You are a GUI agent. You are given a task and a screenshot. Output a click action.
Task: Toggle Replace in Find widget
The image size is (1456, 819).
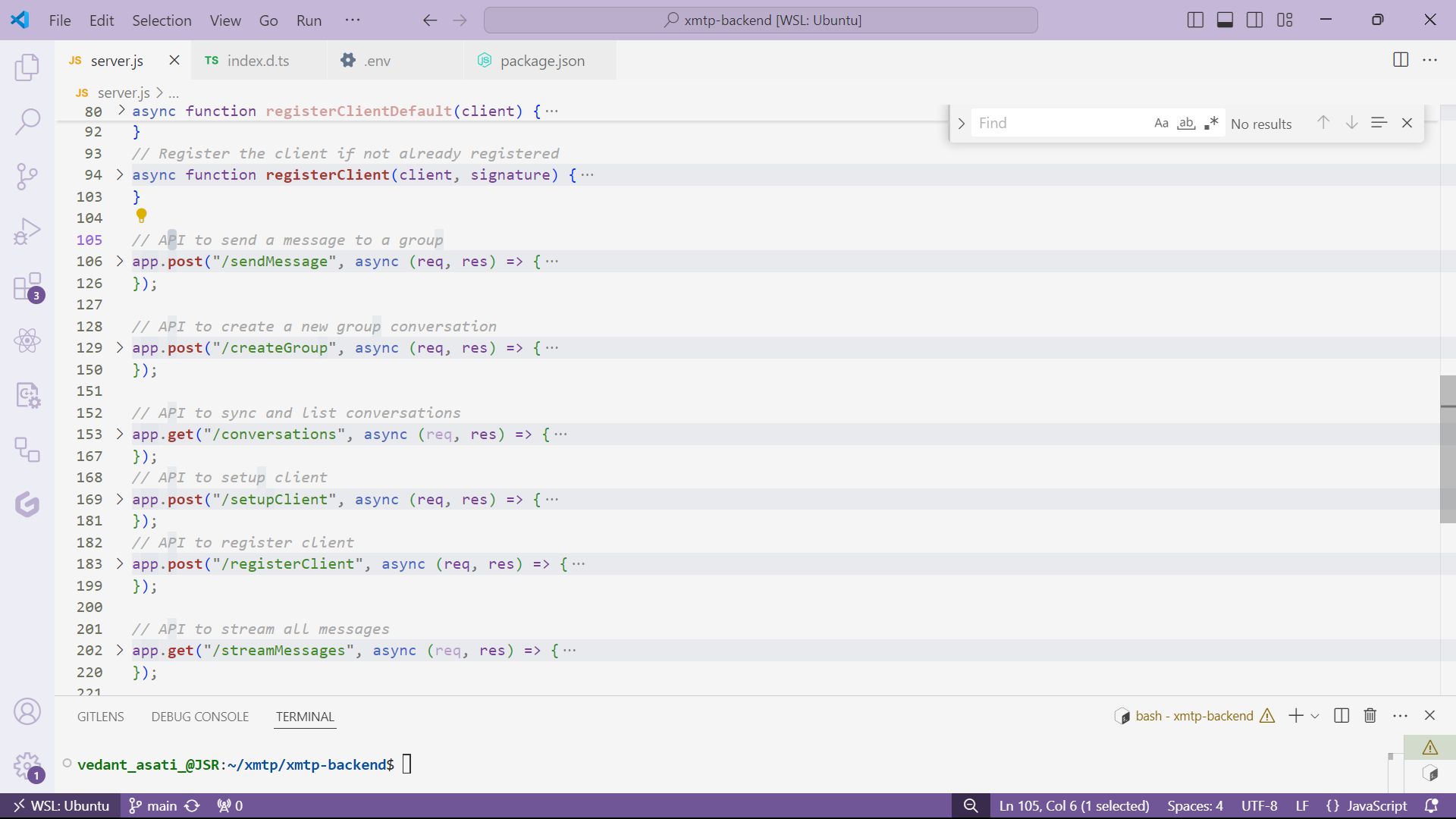[x=961, y=123]
